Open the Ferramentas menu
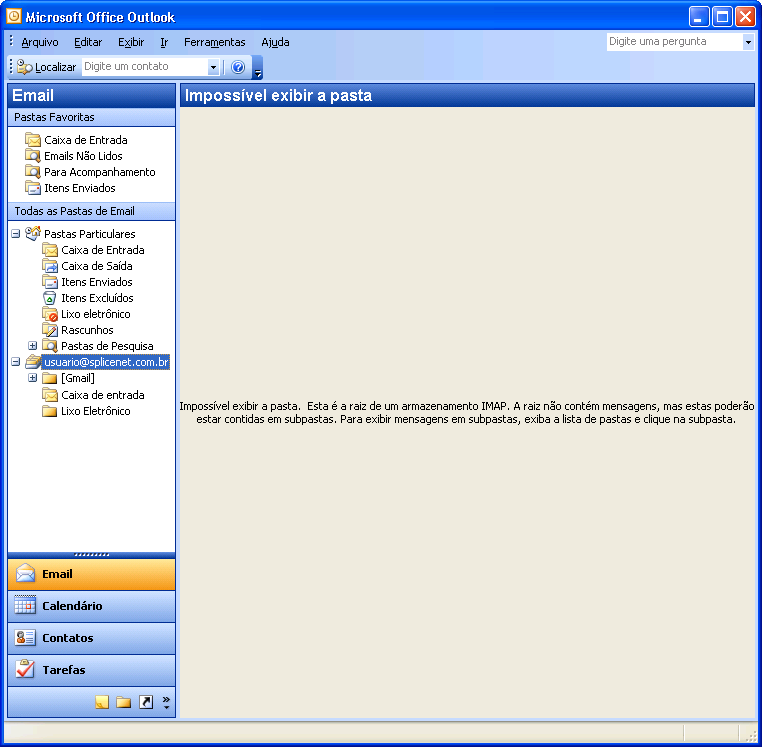The image size is (762, 747). coord(214,42)
